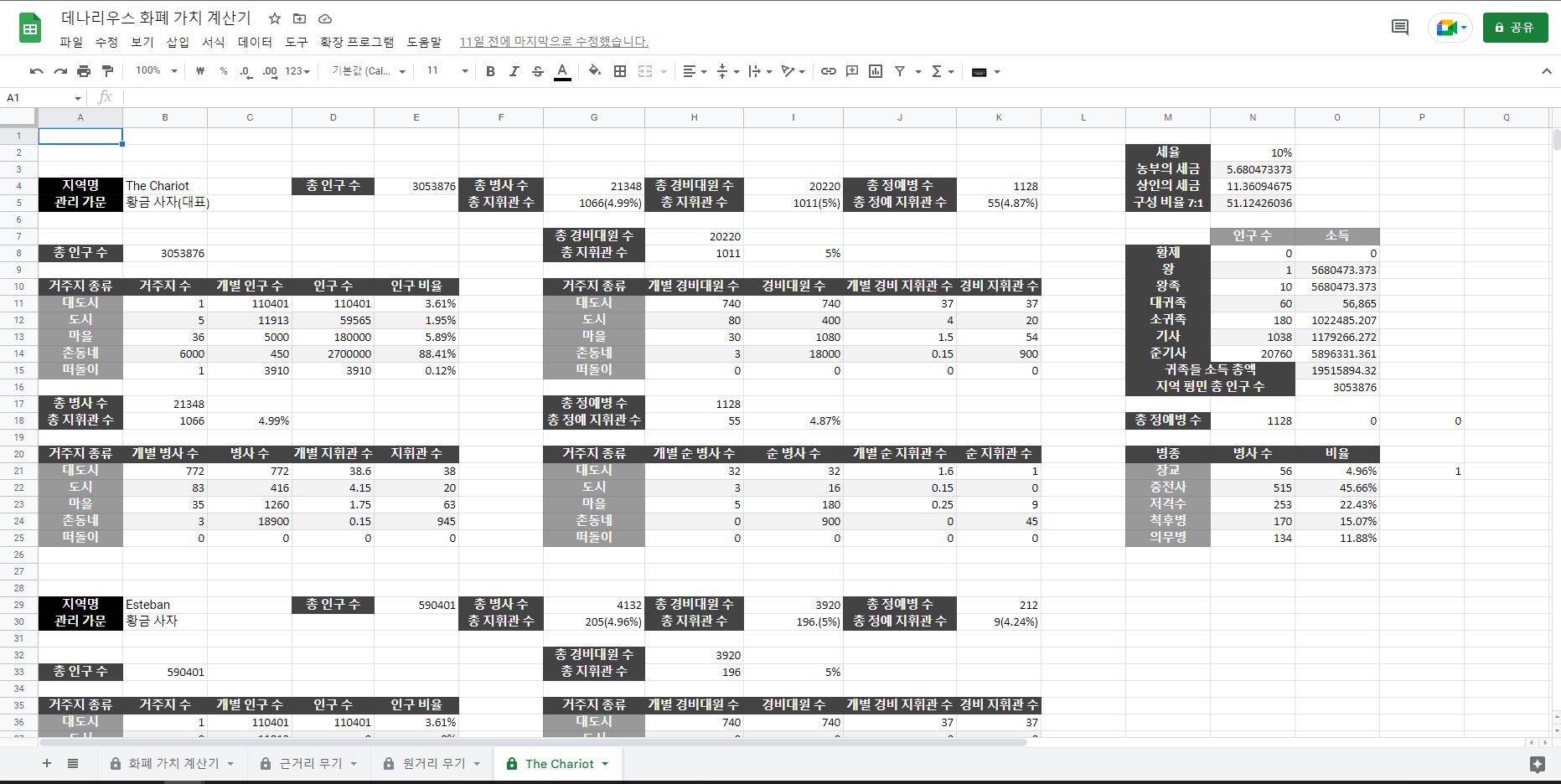1561x784 pixels.
Task: Open the last edited version history link
Action: 553,42
